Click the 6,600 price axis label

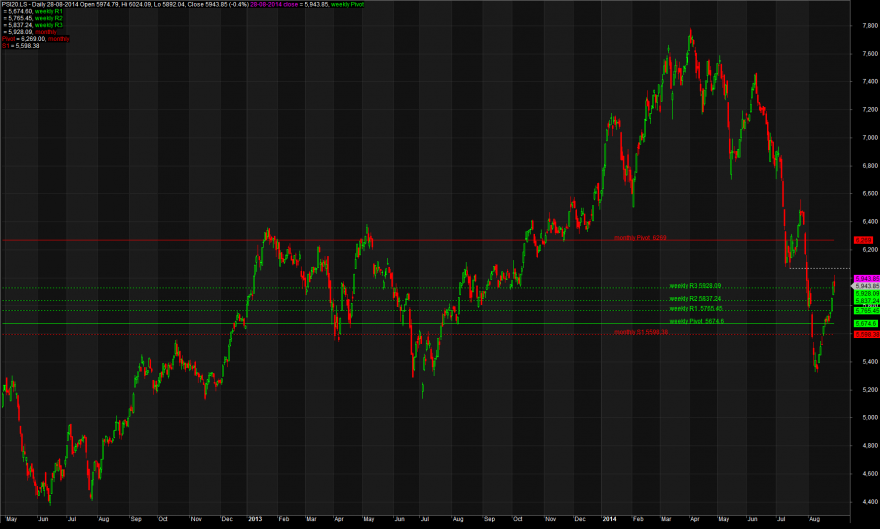click(x=870, y=194)
